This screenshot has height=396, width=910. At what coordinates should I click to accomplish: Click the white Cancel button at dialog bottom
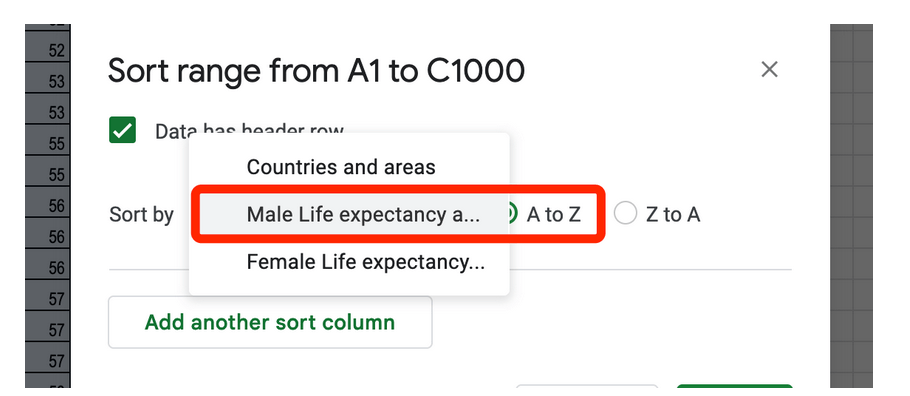click(587, 386)
